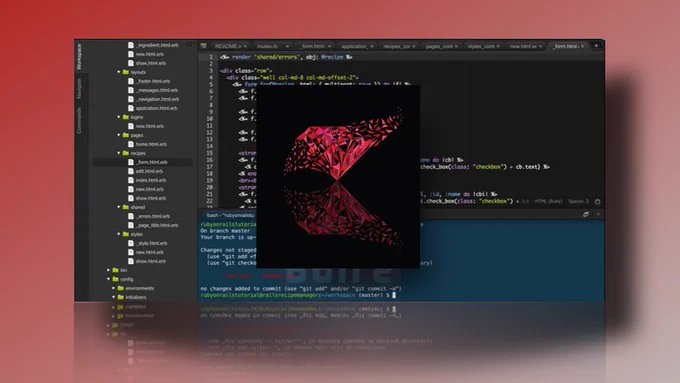
Task: Click the terminal prompt input line
Action: pyautogui.click(x=298, y=295)
